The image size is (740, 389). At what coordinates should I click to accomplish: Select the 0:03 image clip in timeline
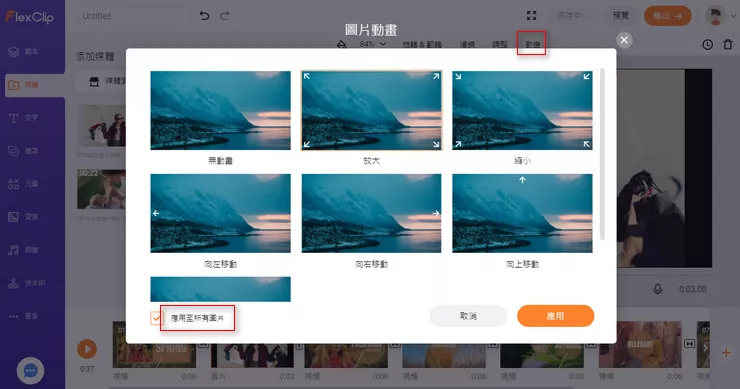point(252,355)
